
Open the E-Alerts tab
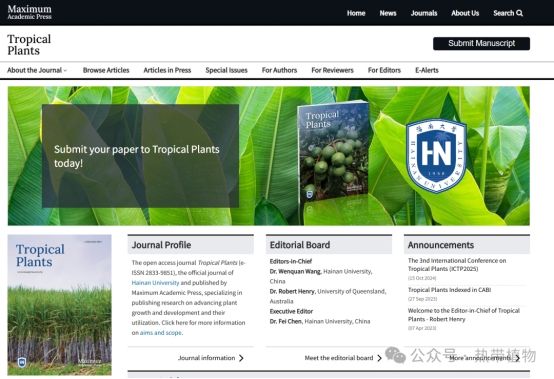(427, 70)
